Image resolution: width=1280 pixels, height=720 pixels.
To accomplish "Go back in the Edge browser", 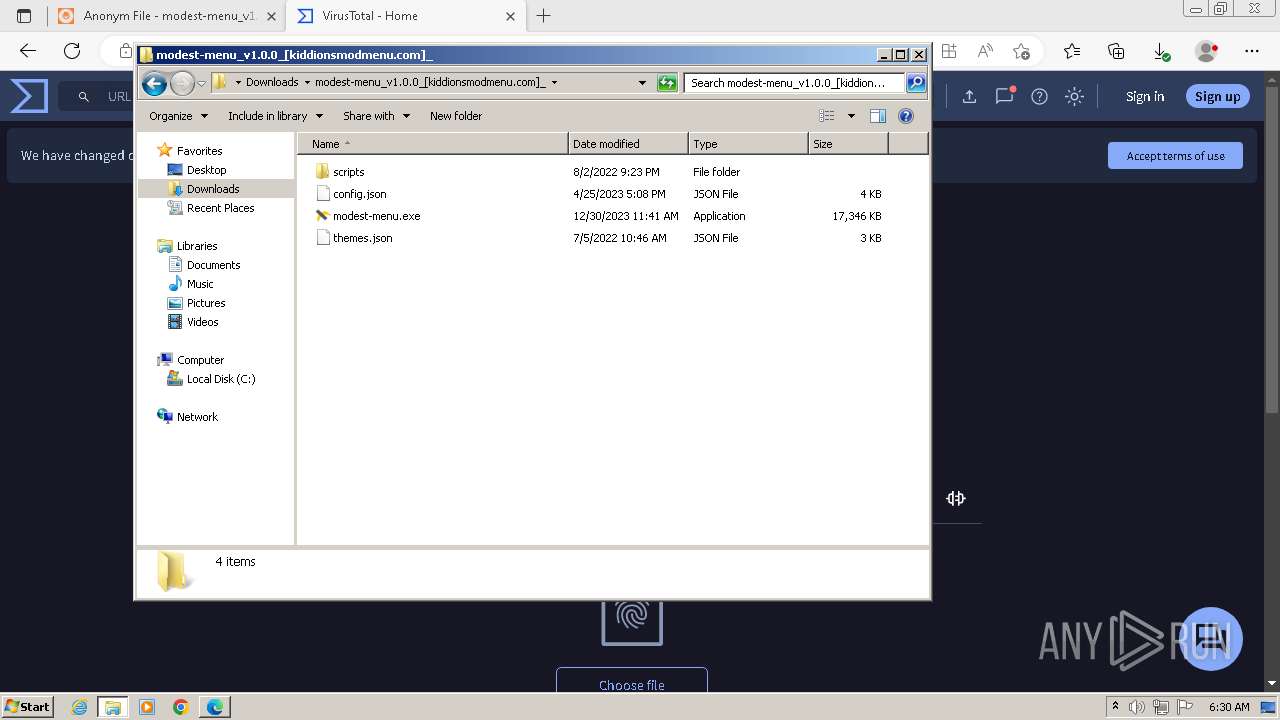I will [x=28, y=51].
